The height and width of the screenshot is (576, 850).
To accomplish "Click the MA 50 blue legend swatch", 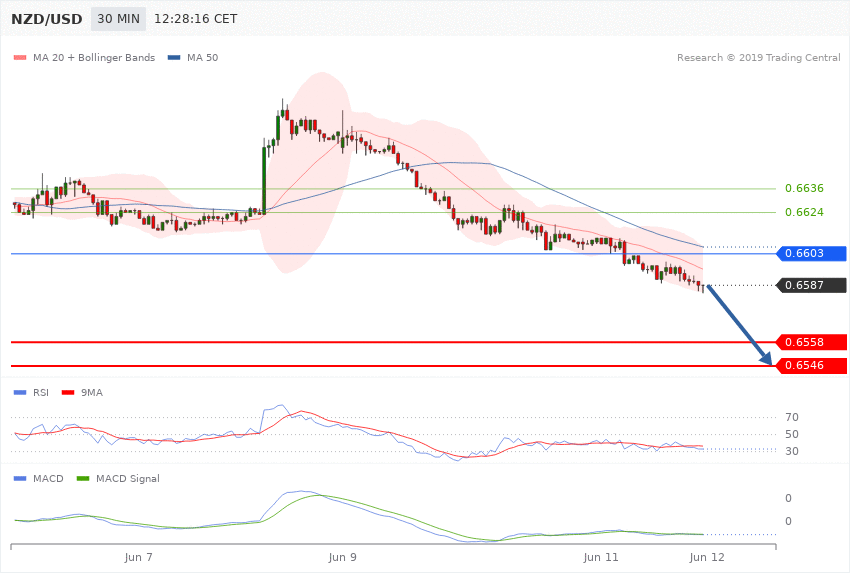I will [174, 57].
